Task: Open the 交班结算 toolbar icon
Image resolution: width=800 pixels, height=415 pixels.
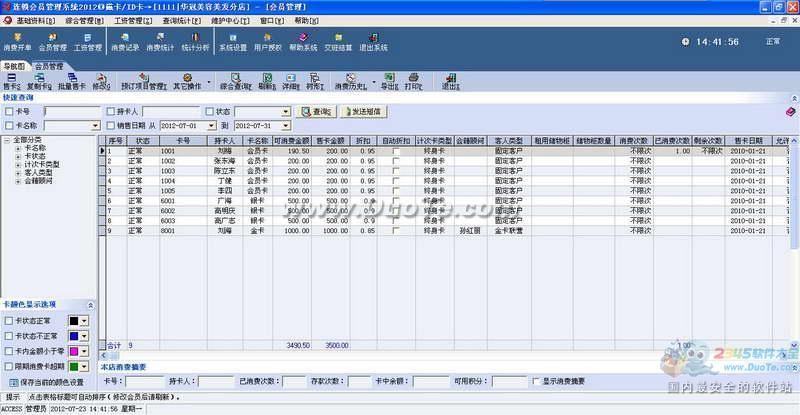Action: (x=338, y=42)
